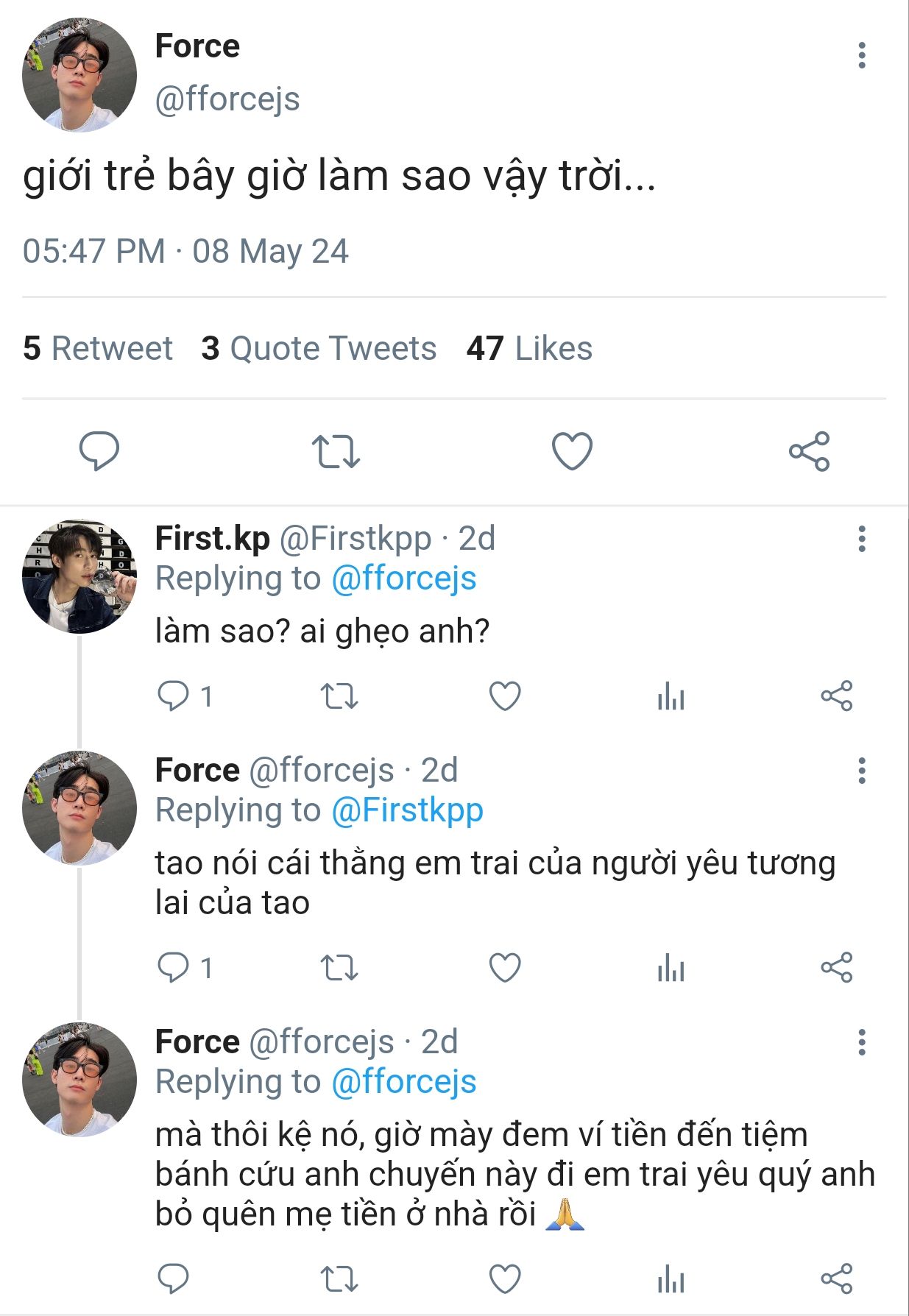Screen dimensions: 909x1316
Task: View the 47 Likes list
Action: coord(529,348)
